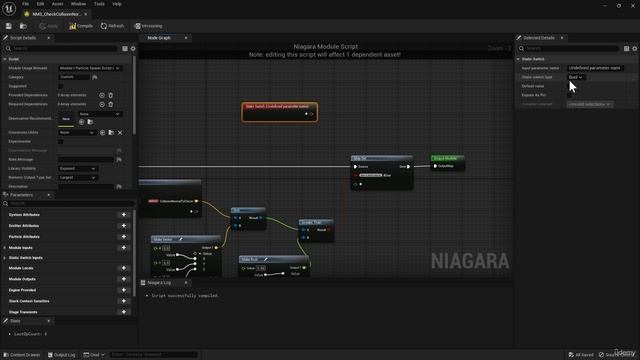Open the Output Log
Image resolution: width=640 pixels, height=360 pixels.
(x=62, y=355)
